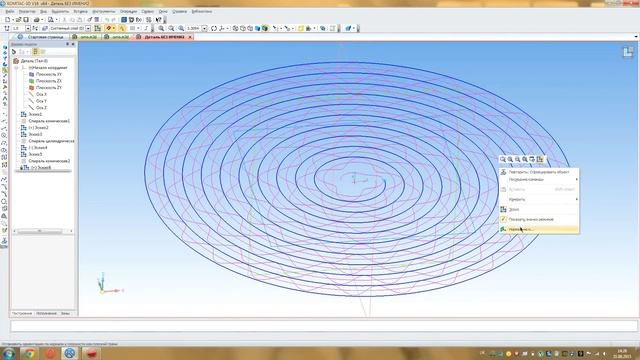Click the Print icon
The image size is (640, 360).
tap(37, 20)
